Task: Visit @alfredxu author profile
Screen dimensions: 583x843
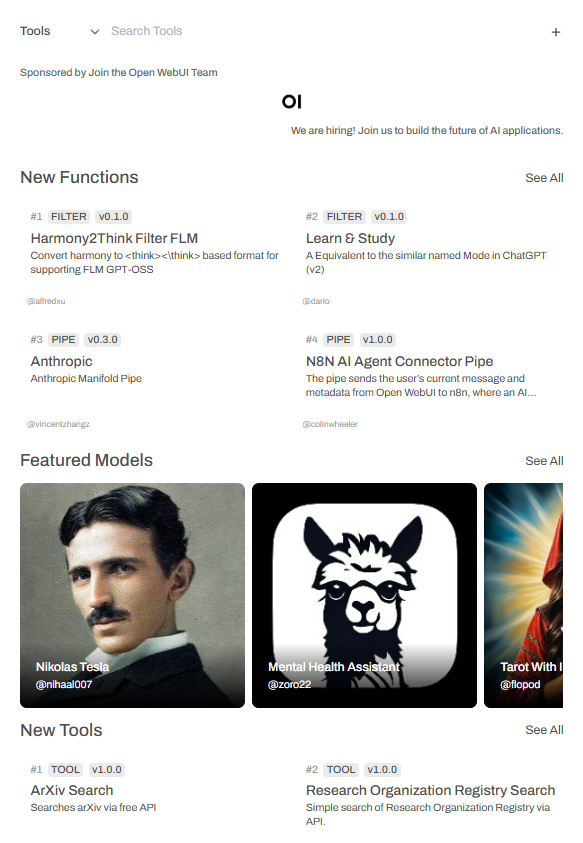Action: (46, 301)
